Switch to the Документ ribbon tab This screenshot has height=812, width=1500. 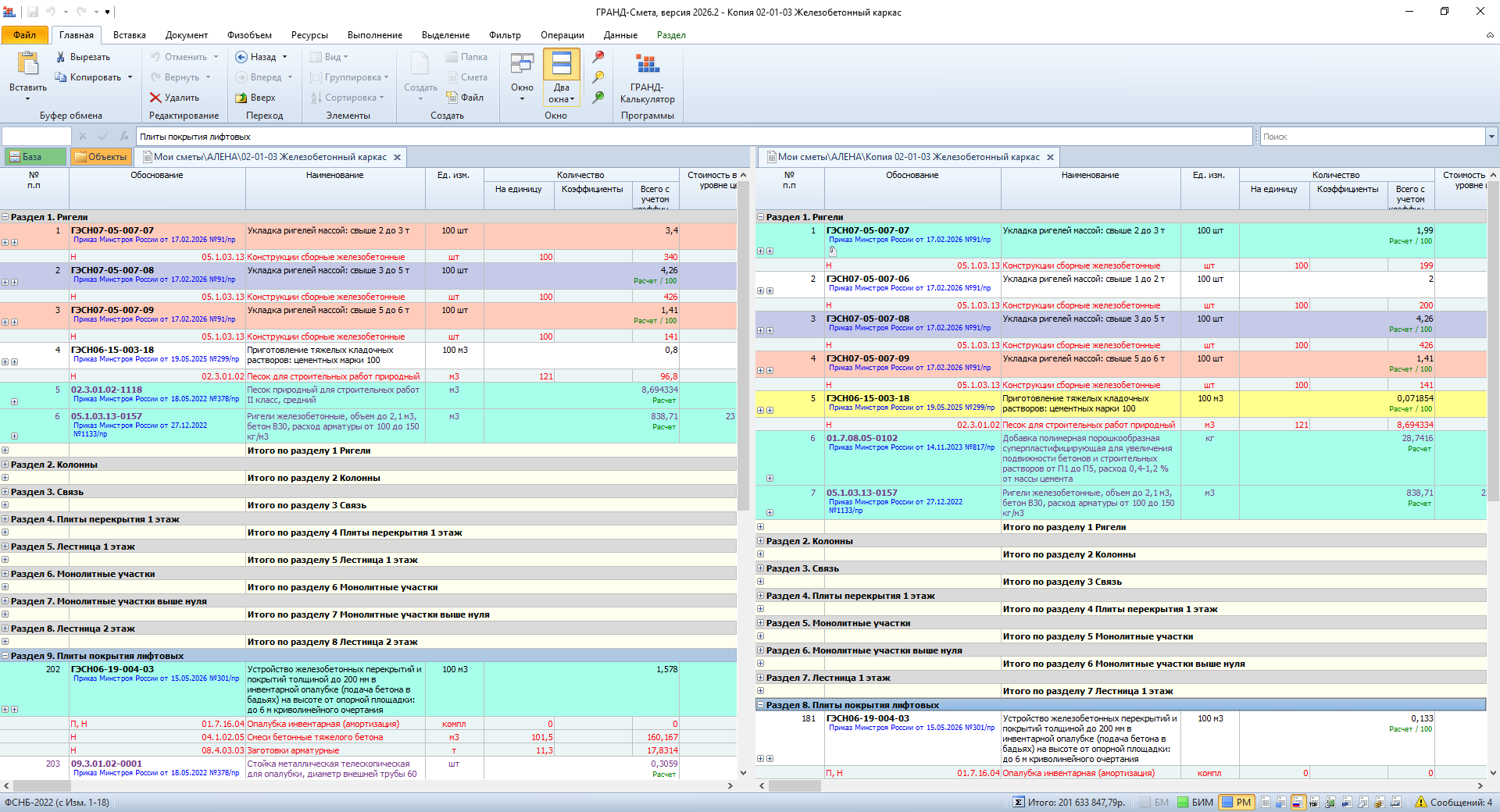point(187,35)
